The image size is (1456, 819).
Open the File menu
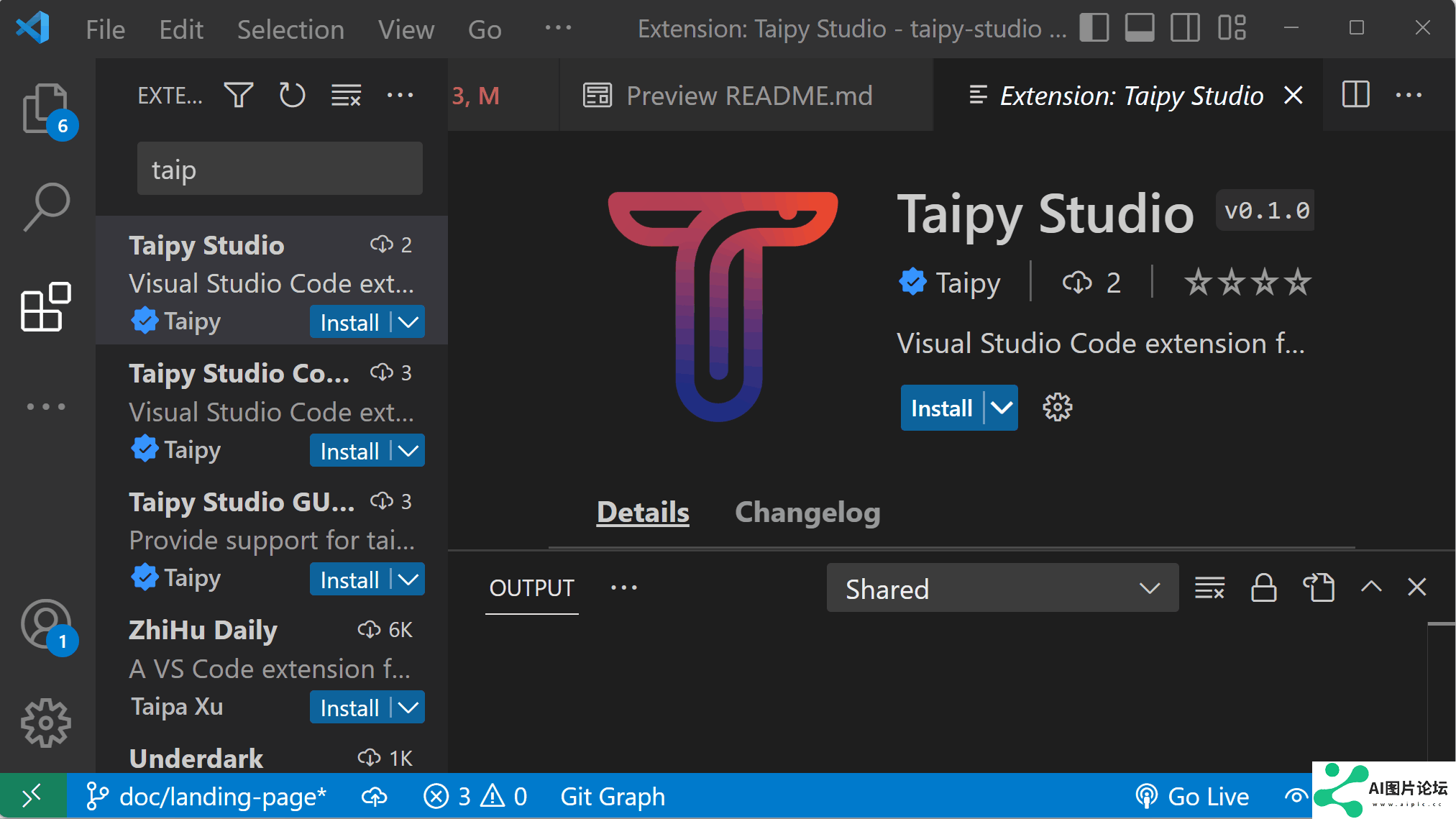coord(105,29)
